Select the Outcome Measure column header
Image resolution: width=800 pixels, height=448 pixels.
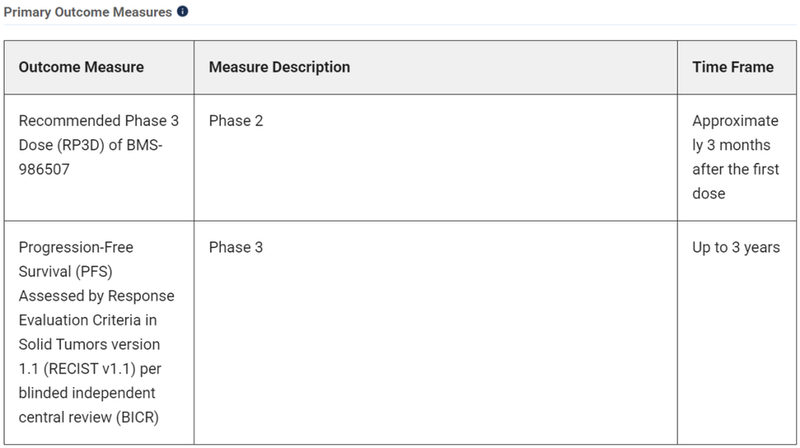pyautogui.click(x=99, y=67)
